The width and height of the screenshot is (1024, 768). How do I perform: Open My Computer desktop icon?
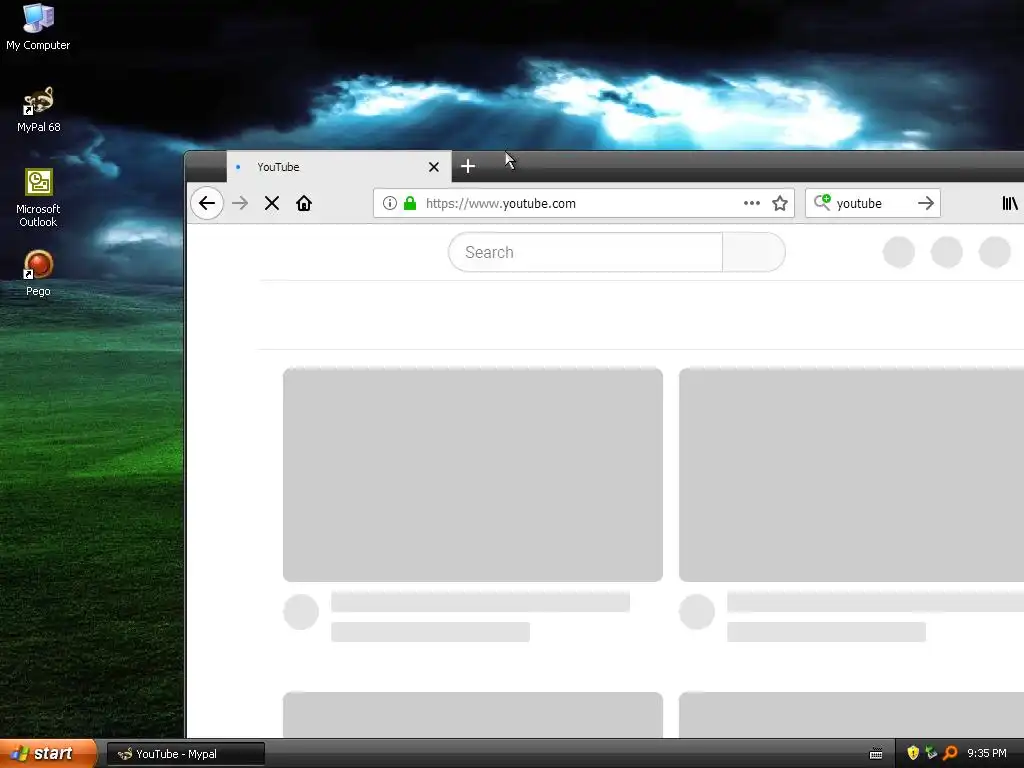38,27
